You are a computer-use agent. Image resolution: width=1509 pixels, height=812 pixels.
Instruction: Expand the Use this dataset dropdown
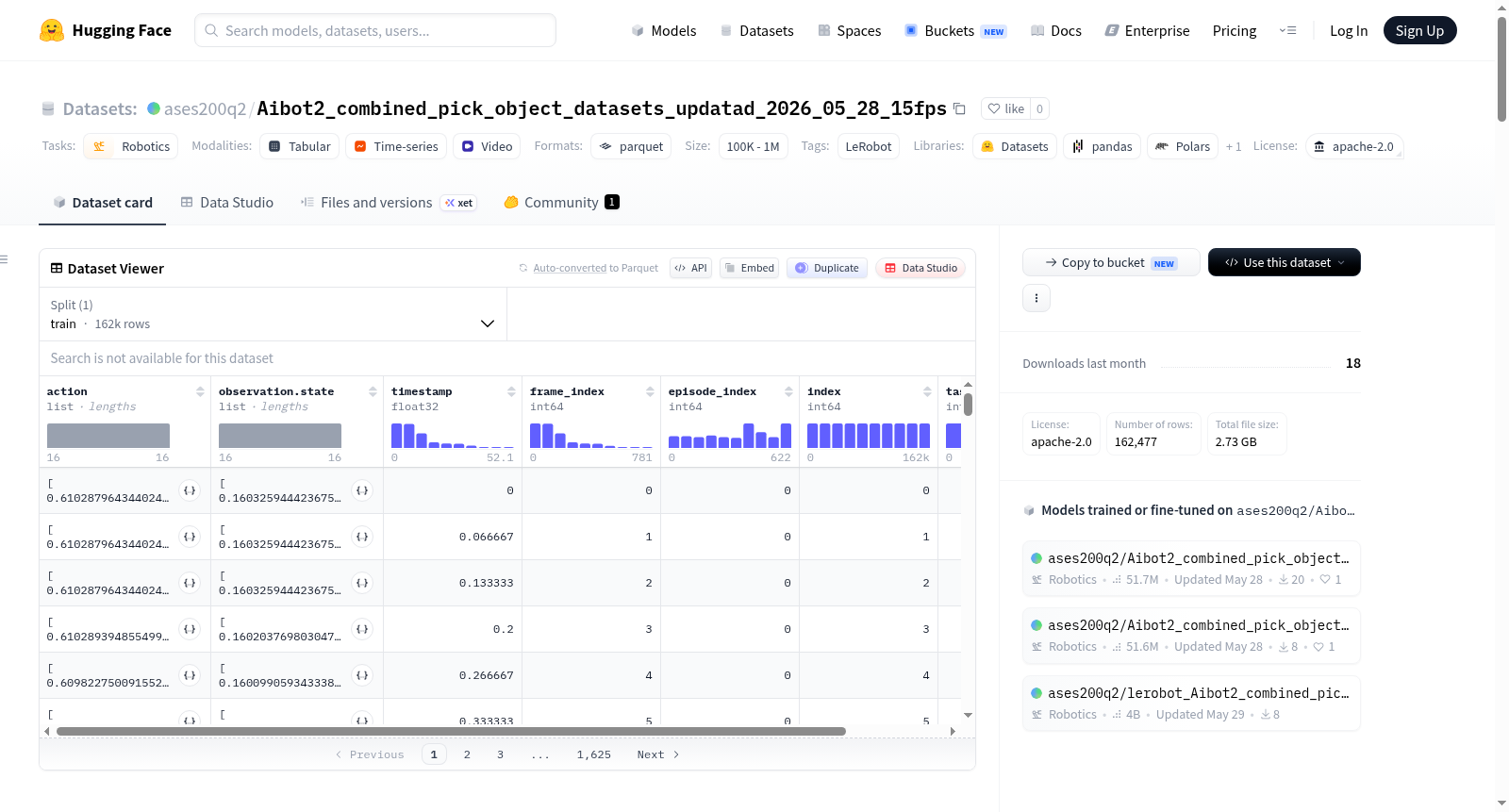tap(1284, 262)
